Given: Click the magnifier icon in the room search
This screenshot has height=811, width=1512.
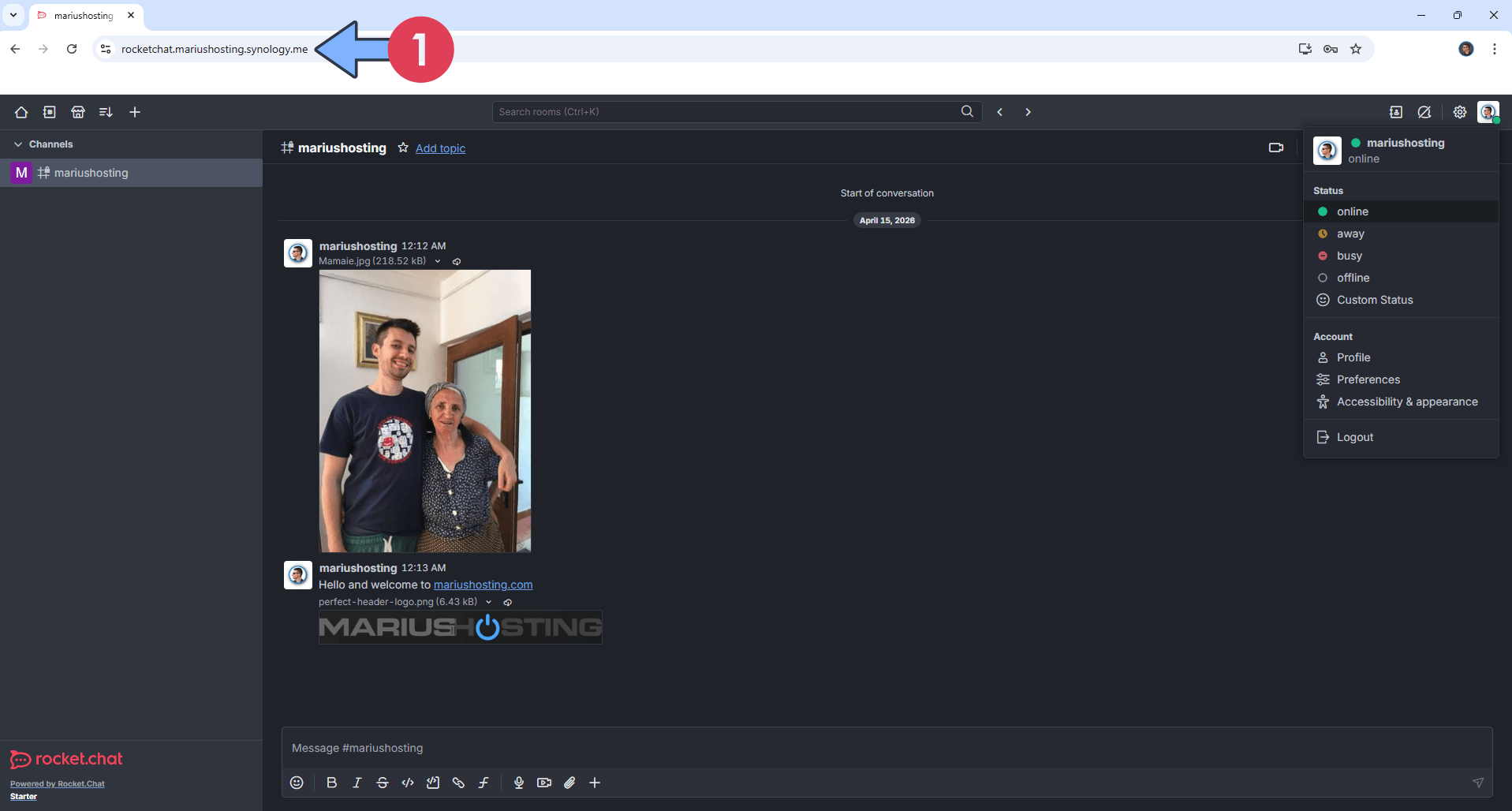Looking at the screenshot, I should pyautogui.click(x=967, y=111).
